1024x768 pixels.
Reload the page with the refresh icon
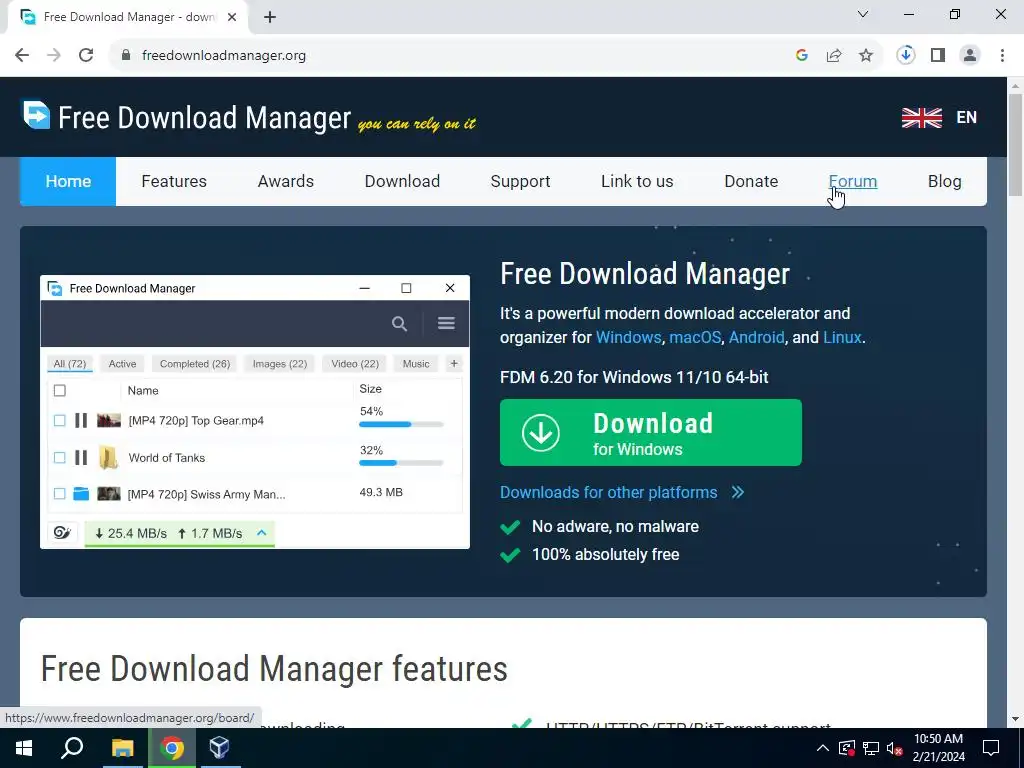coord(86,56)
